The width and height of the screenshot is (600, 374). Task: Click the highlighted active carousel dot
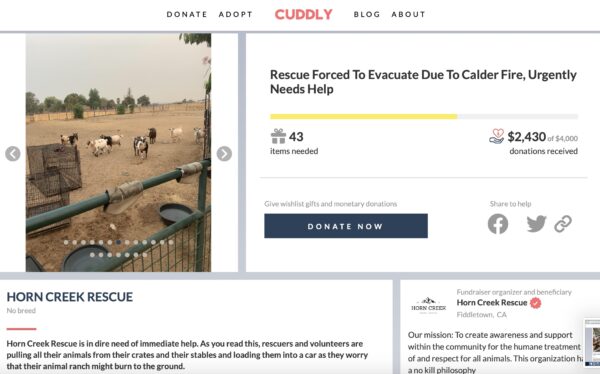119,242
